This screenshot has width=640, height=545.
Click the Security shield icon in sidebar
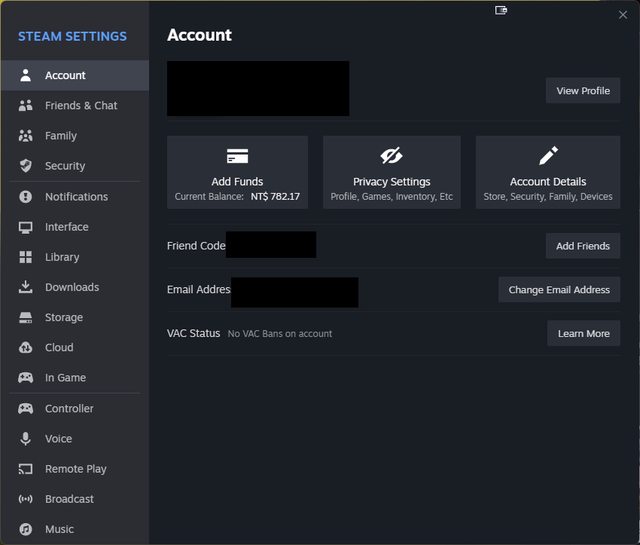tap(26, 166)
